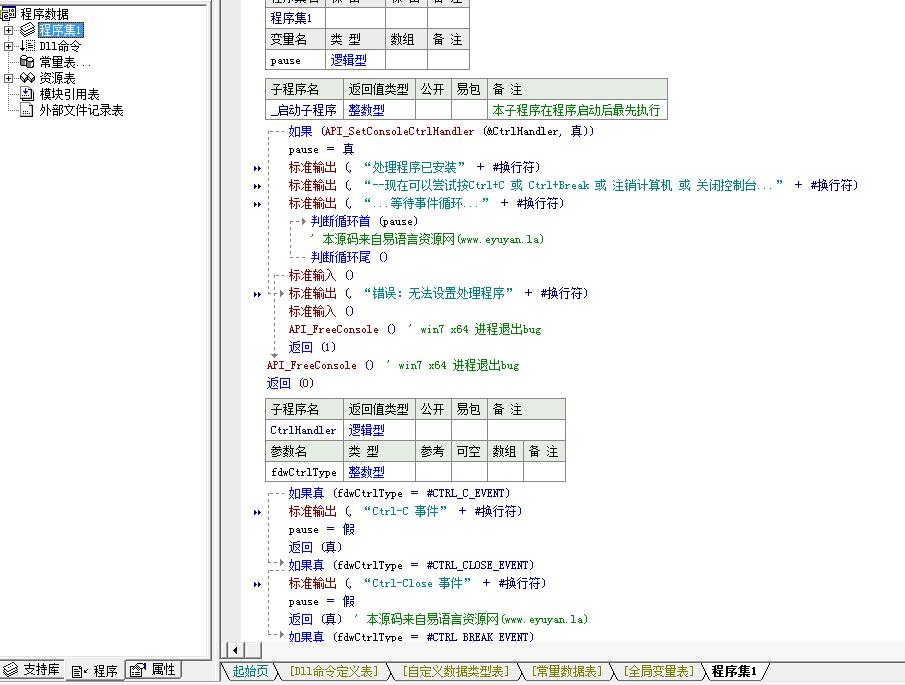Image resolution: width=905 pixels, height=685 pixels.
Task: Expand the 资源表 tree node
Action: (x=9, y=78)
